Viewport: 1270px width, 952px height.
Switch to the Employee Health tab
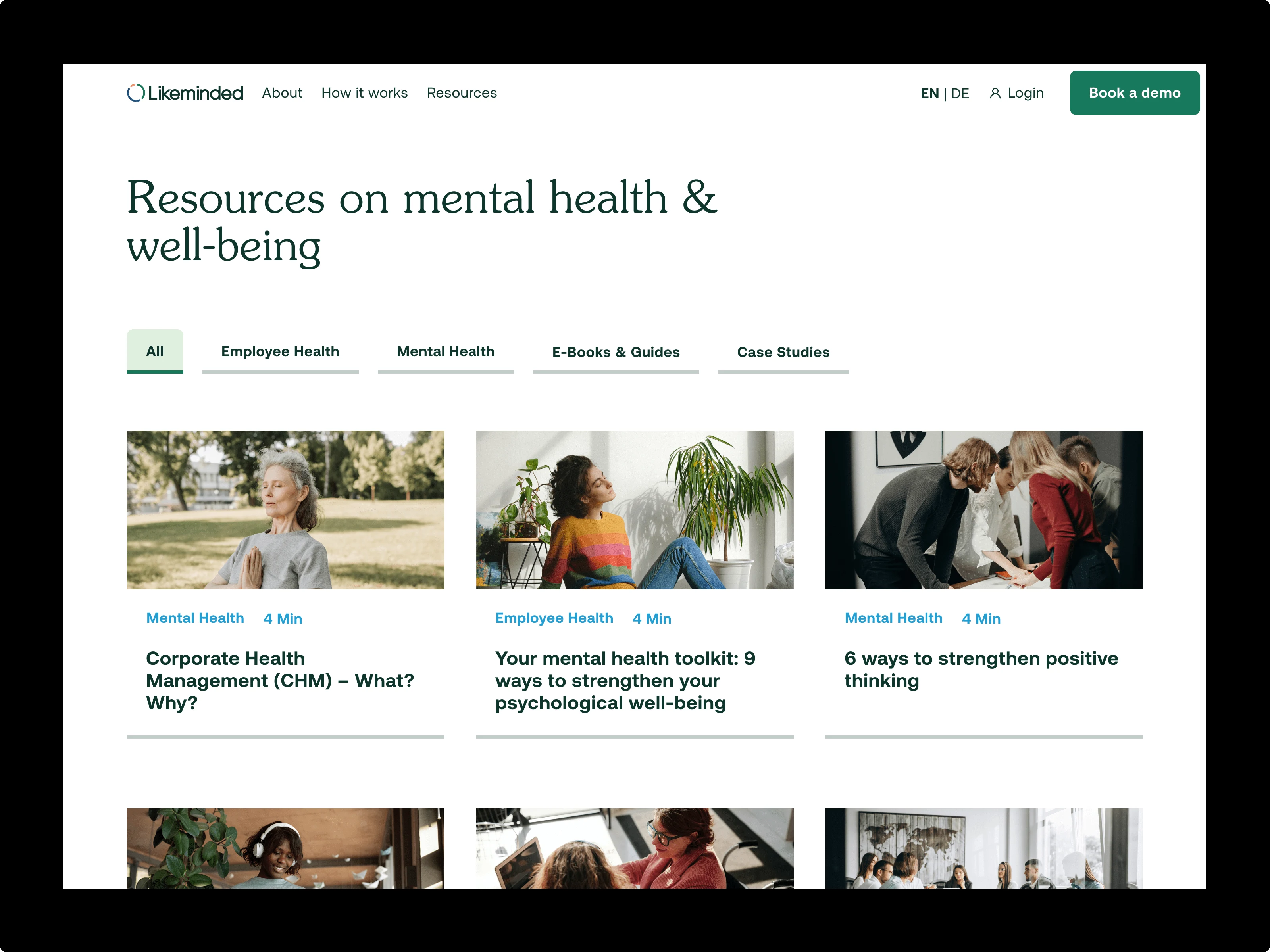(280, 351)
